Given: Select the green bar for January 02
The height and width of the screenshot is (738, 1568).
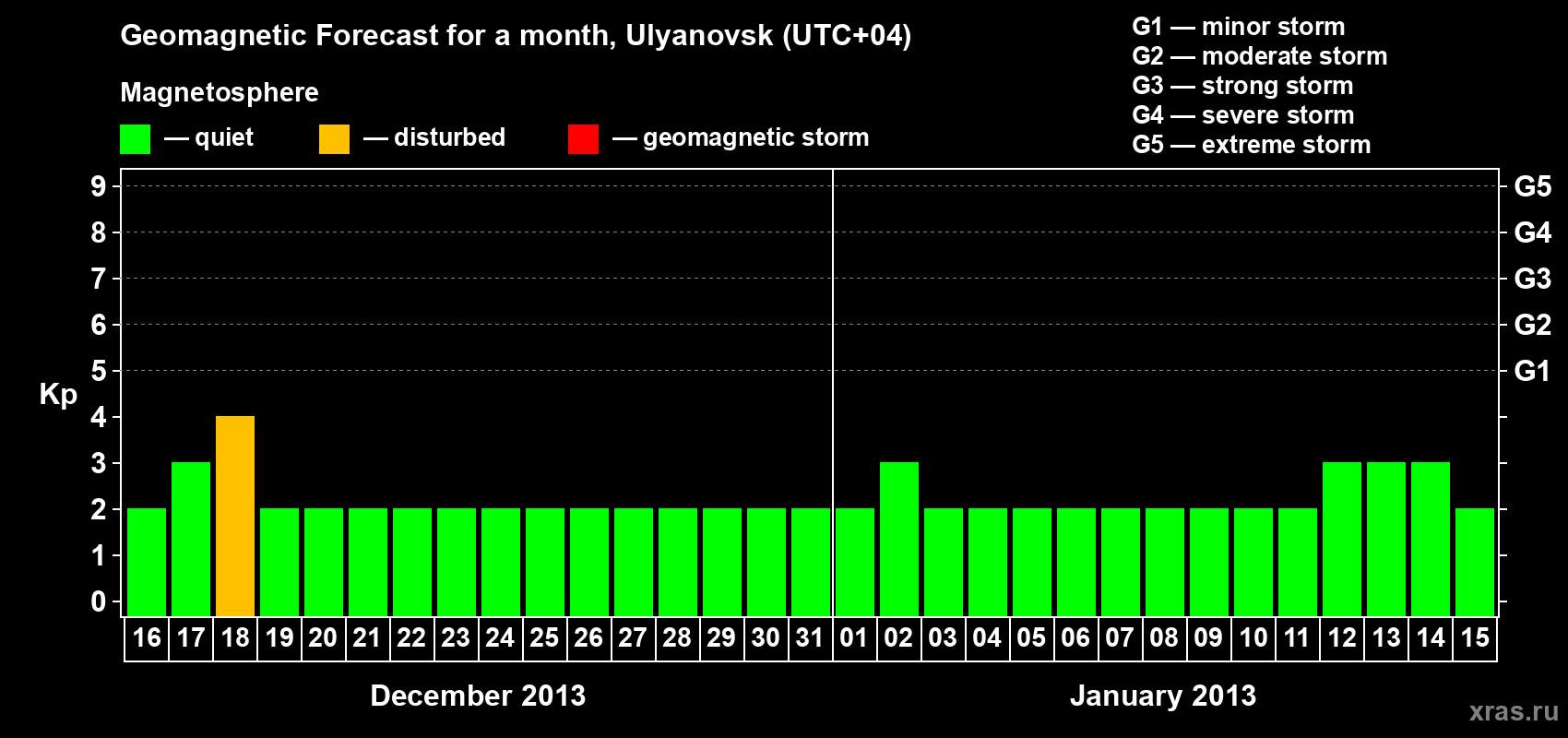Looking at the screenshot, I should (x=899, y=539).
